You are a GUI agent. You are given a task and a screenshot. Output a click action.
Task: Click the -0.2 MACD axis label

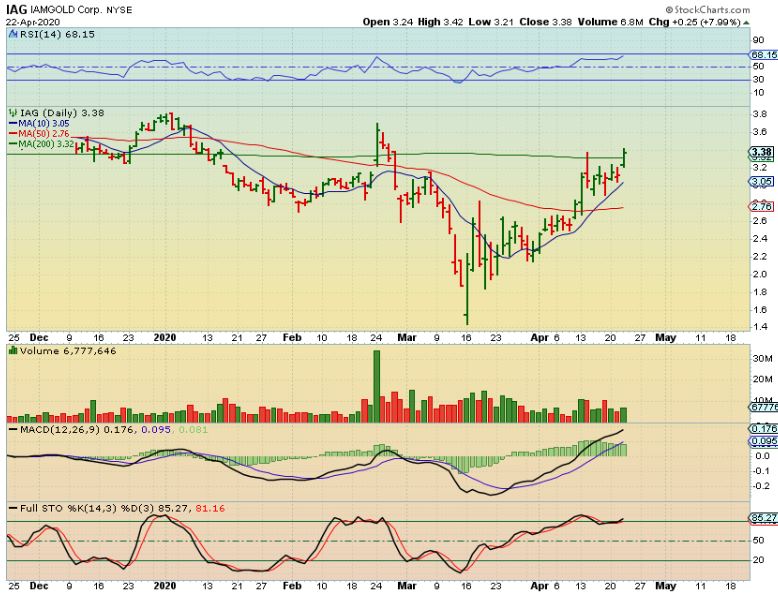pos(761,486)
